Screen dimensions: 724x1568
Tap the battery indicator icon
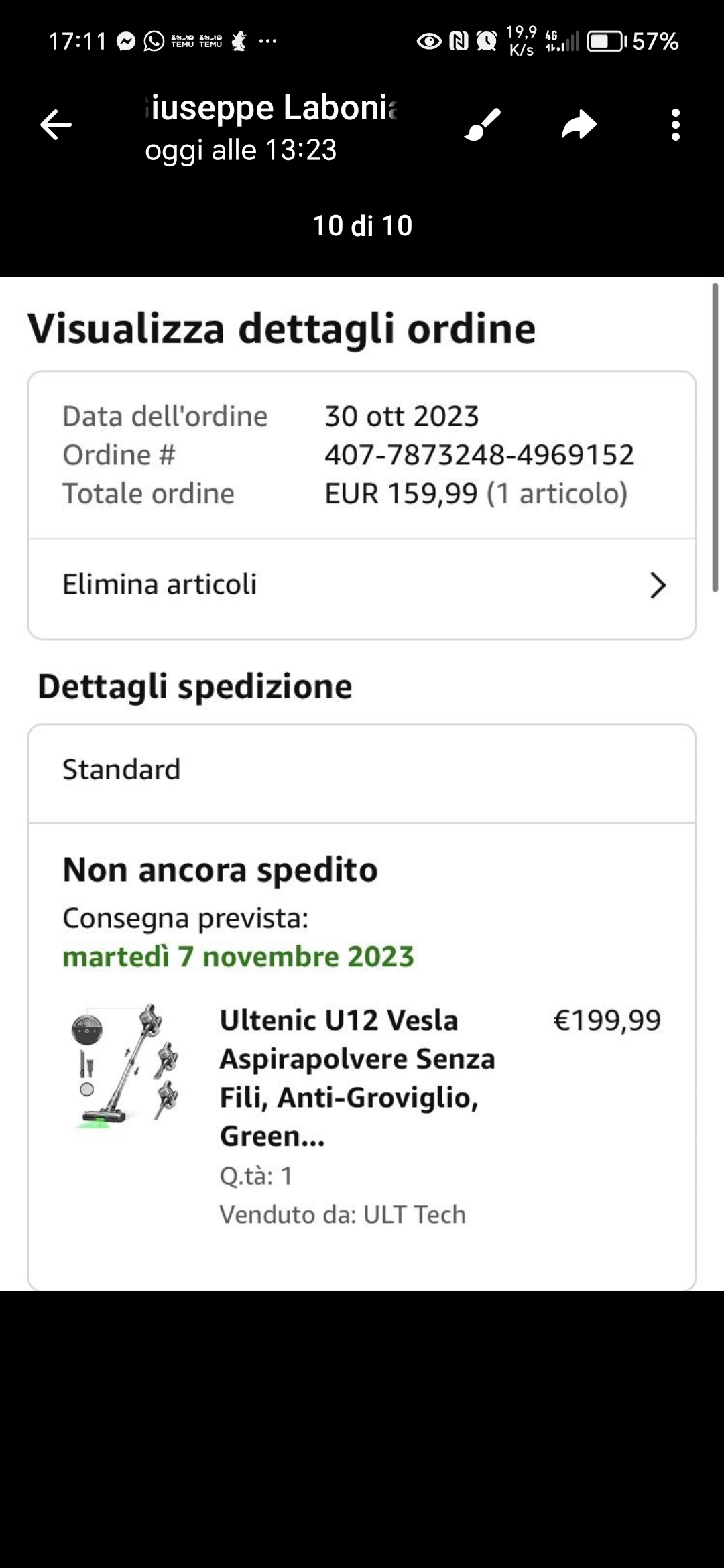coord(607,42)
